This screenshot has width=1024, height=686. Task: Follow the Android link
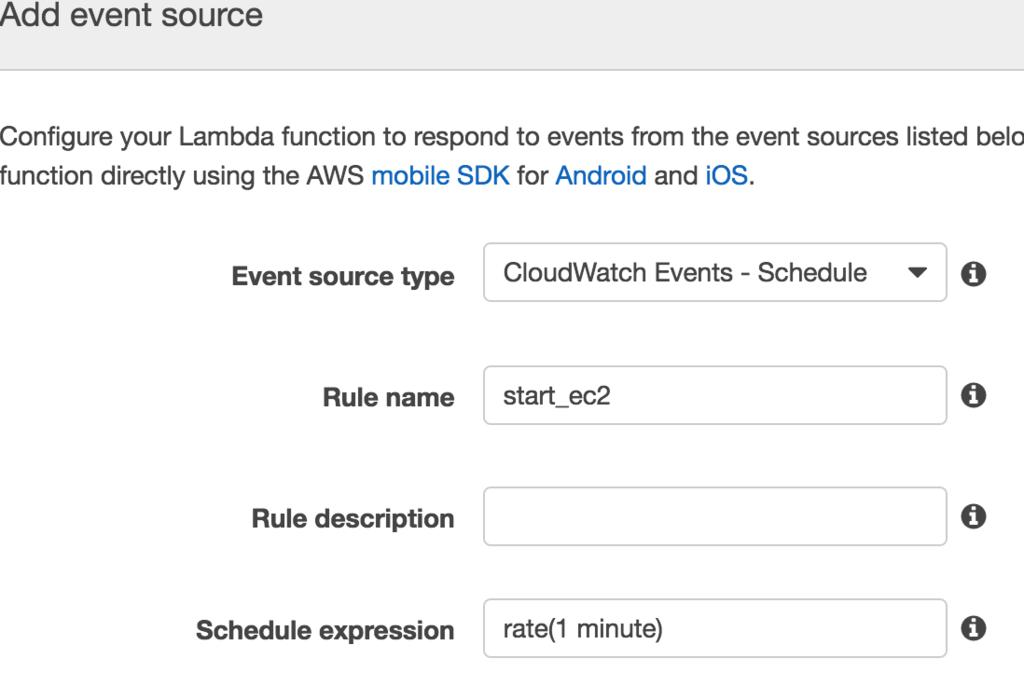point(600,176)
